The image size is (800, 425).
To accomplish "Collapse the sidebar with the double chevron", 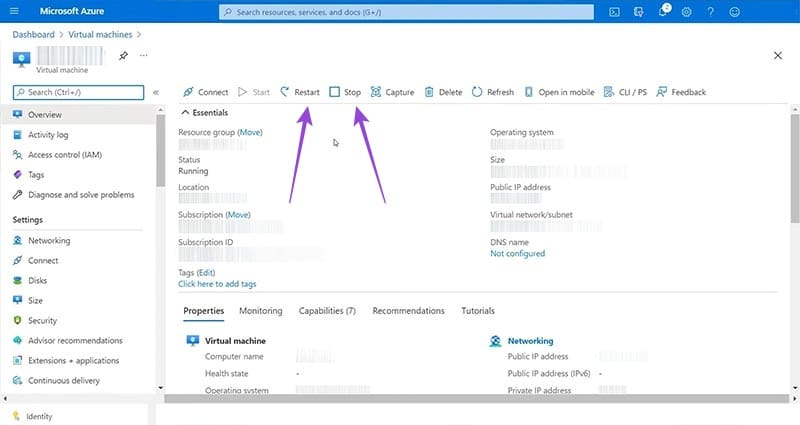I will click(x=156, y=92).
